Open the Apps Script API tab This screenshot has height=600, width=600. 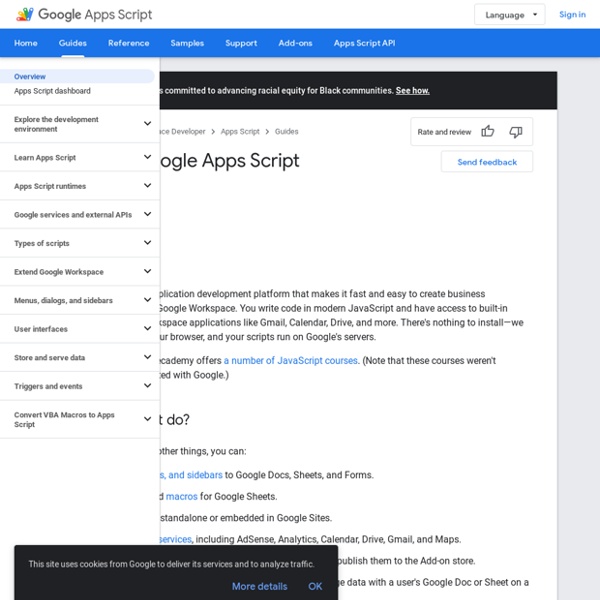364,43
